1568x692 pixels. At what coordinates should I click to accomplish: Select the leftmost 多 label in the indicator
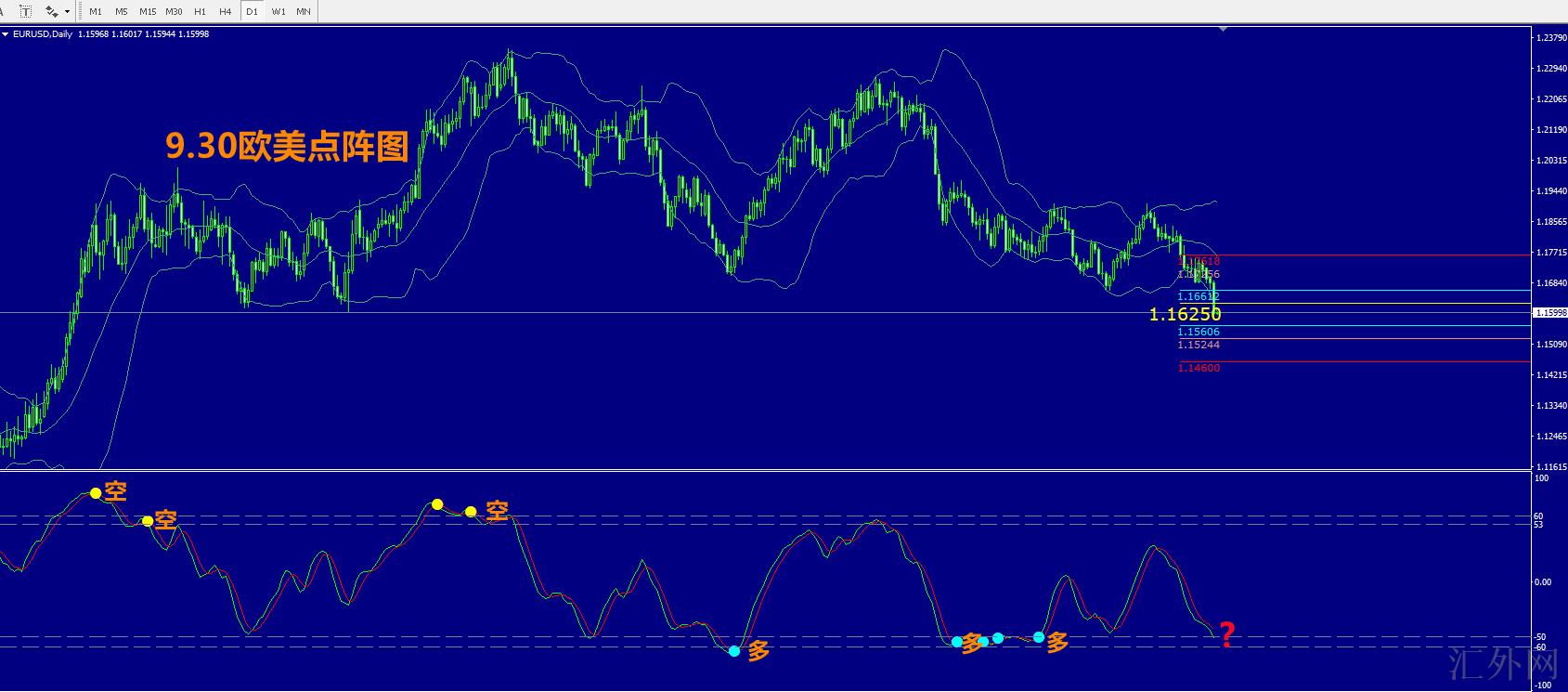[x=758, y=650]
